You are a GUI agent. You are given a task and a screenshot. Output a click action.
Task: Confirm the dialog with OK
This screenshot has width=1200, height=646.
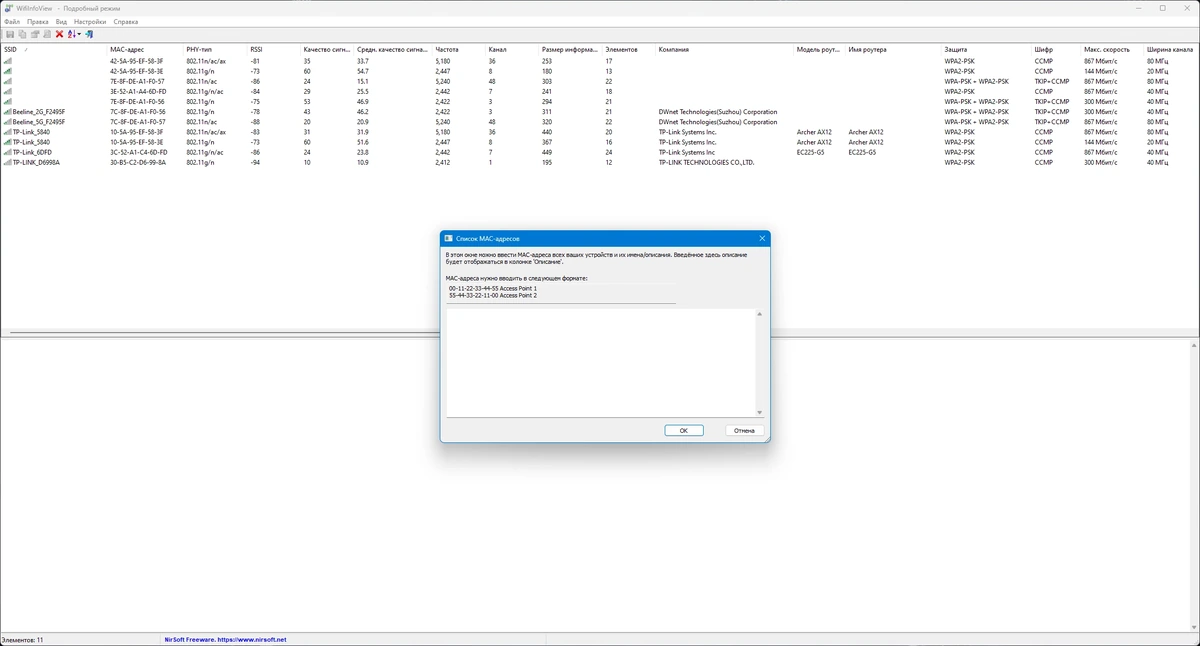(684, 430)
